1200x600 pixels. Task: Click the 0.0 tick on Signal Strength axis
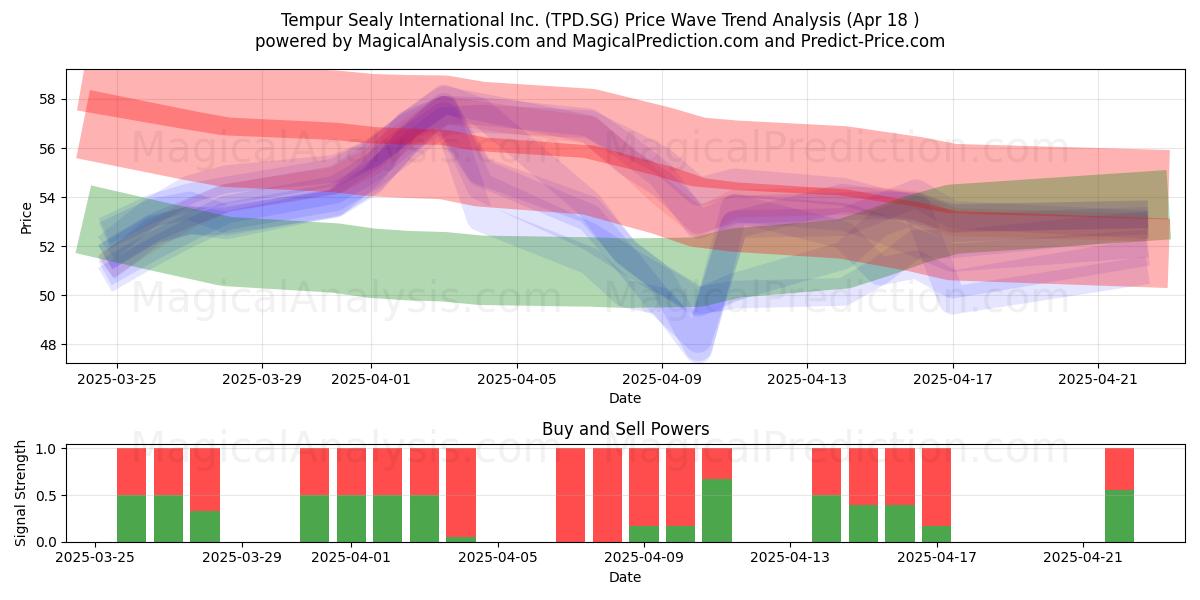[x=47, y=542]
